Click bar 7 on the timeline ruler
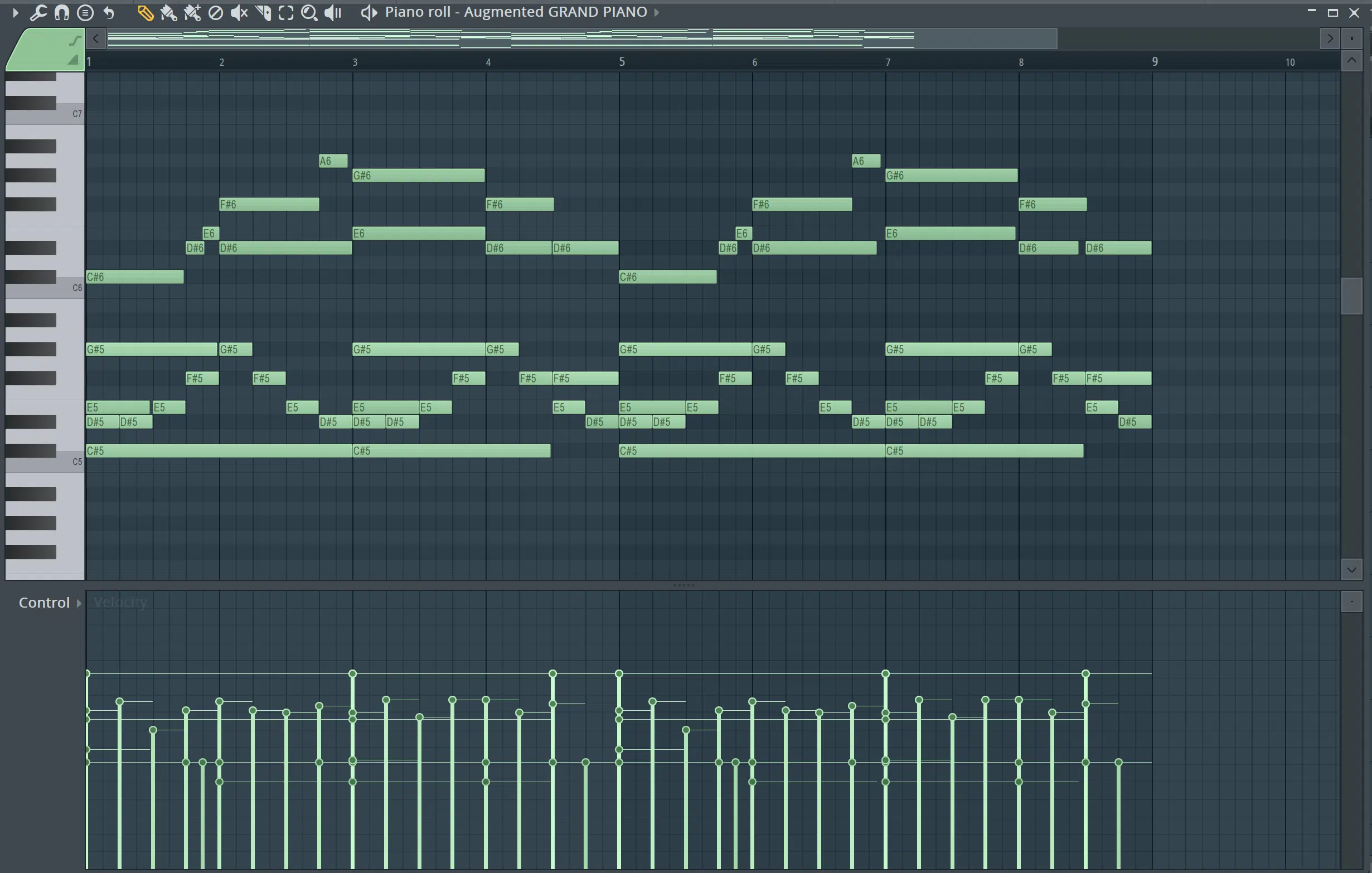Viewport: 1372px width, 873px height. pos(888,62)
